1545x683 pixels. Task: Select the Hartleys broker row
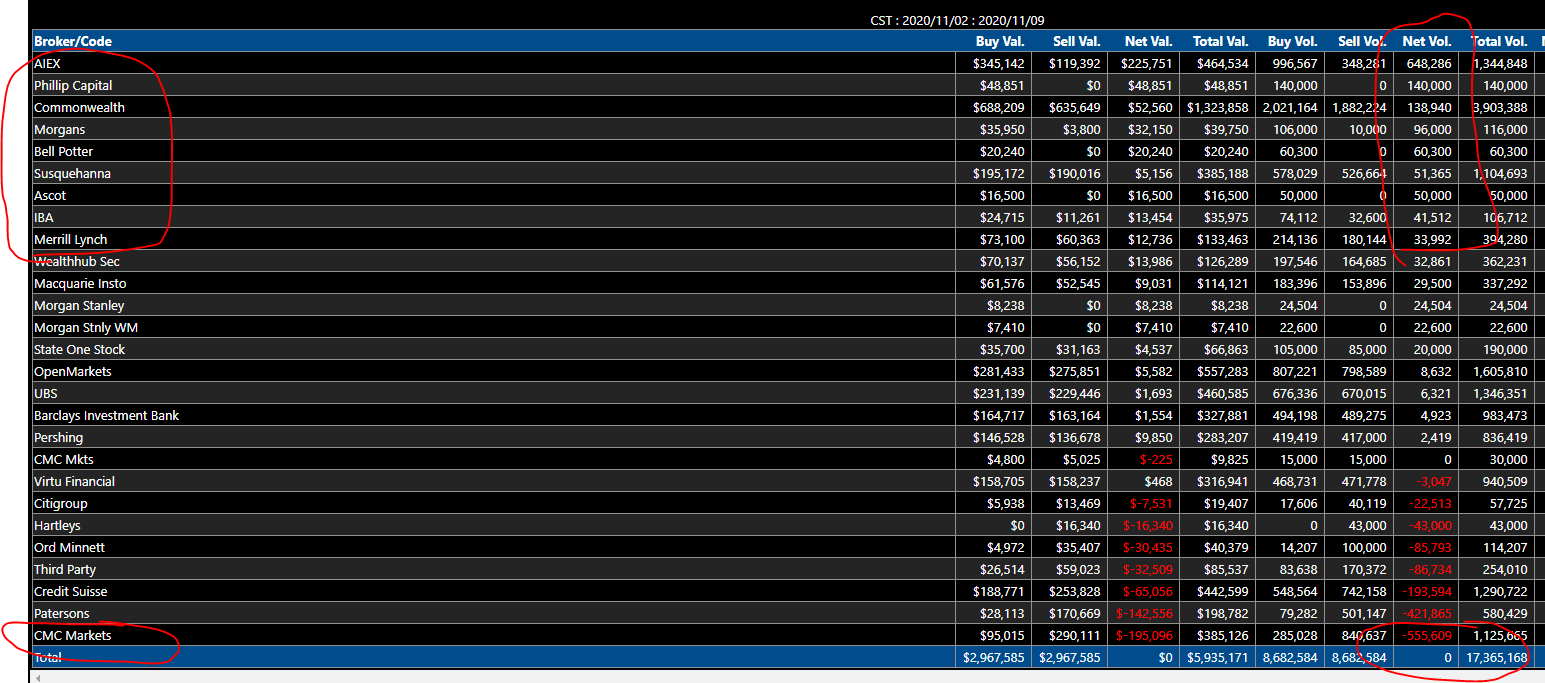[x=787, y=525]
